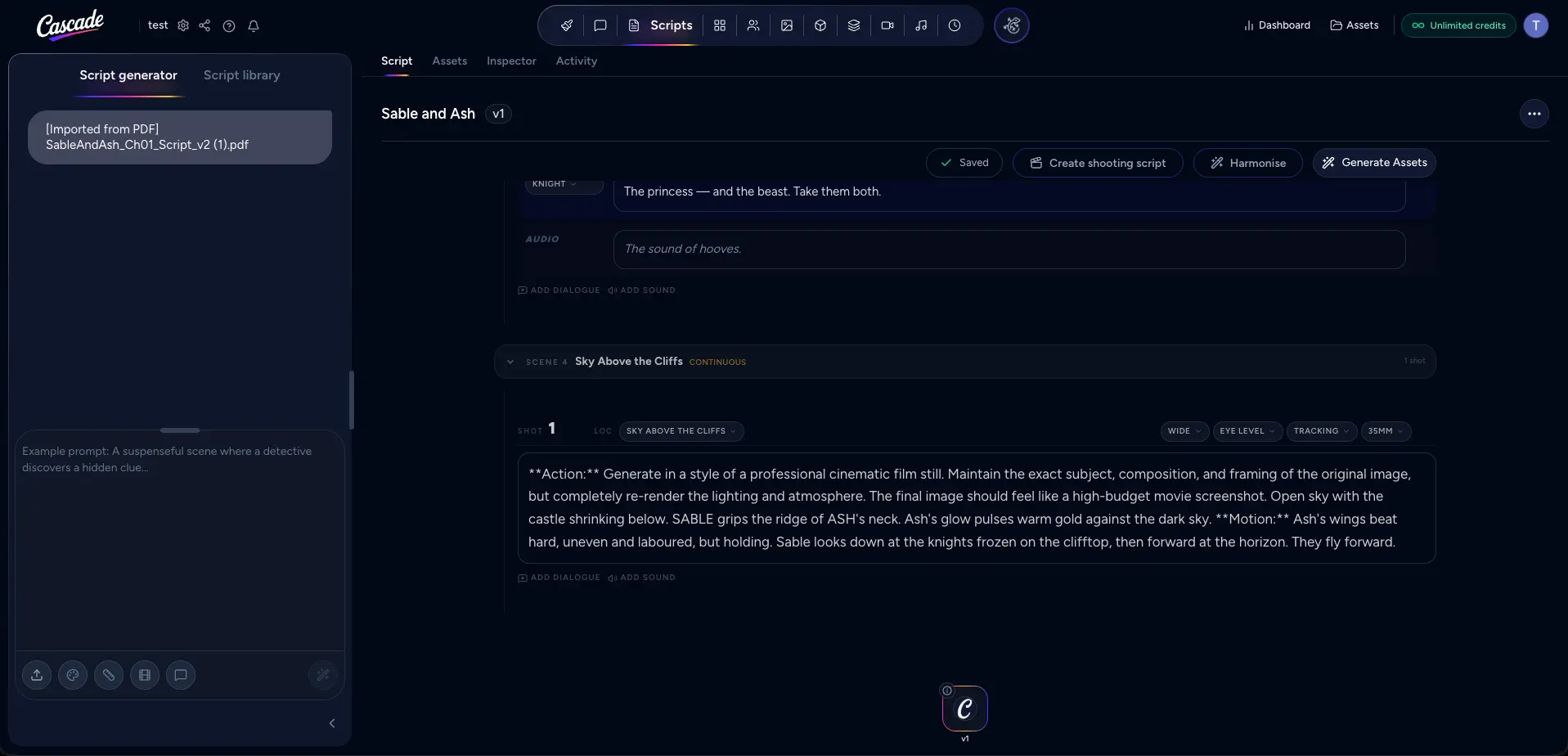The height and width of the screenshot is (756, 1568).
Task: Click the Knight dialogue text field
Action: pyautogui.click(x=1009, y=194)
